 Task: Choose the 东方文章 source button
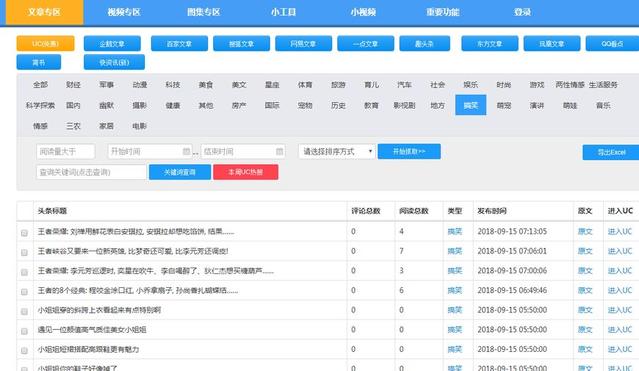(490, 44)
